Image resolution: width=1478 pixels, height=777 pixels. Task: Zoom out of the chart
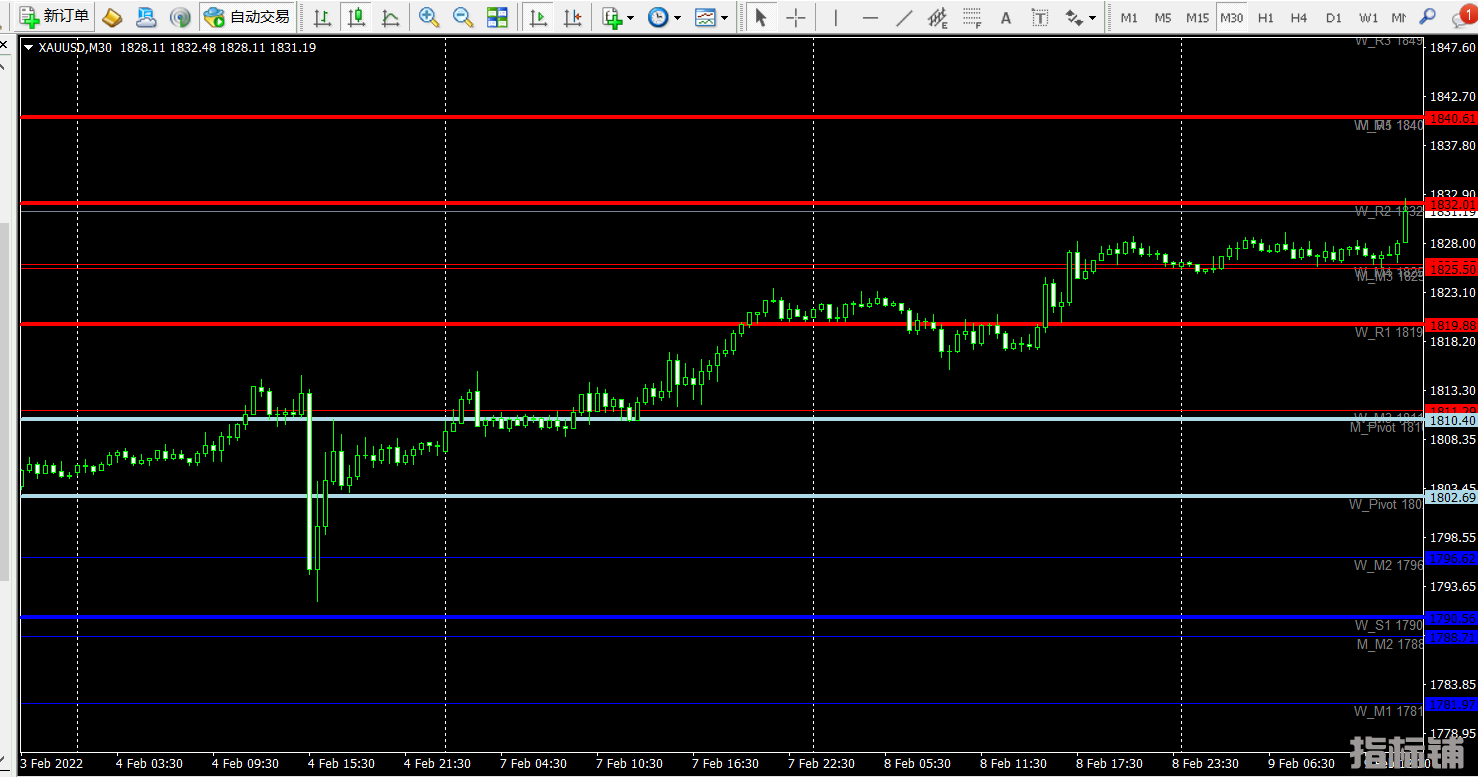pos(463,17)
